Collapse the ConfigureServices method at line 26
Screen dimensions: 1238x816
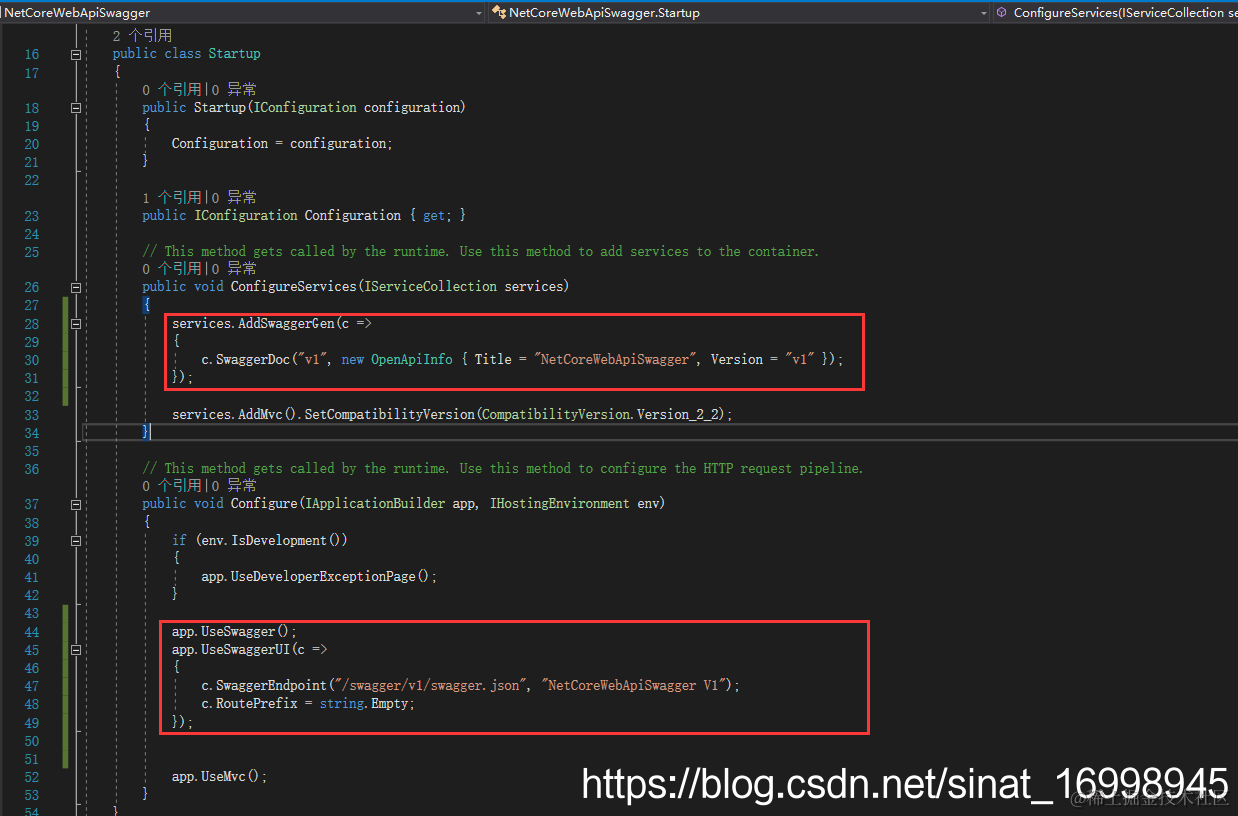(76, 287)
